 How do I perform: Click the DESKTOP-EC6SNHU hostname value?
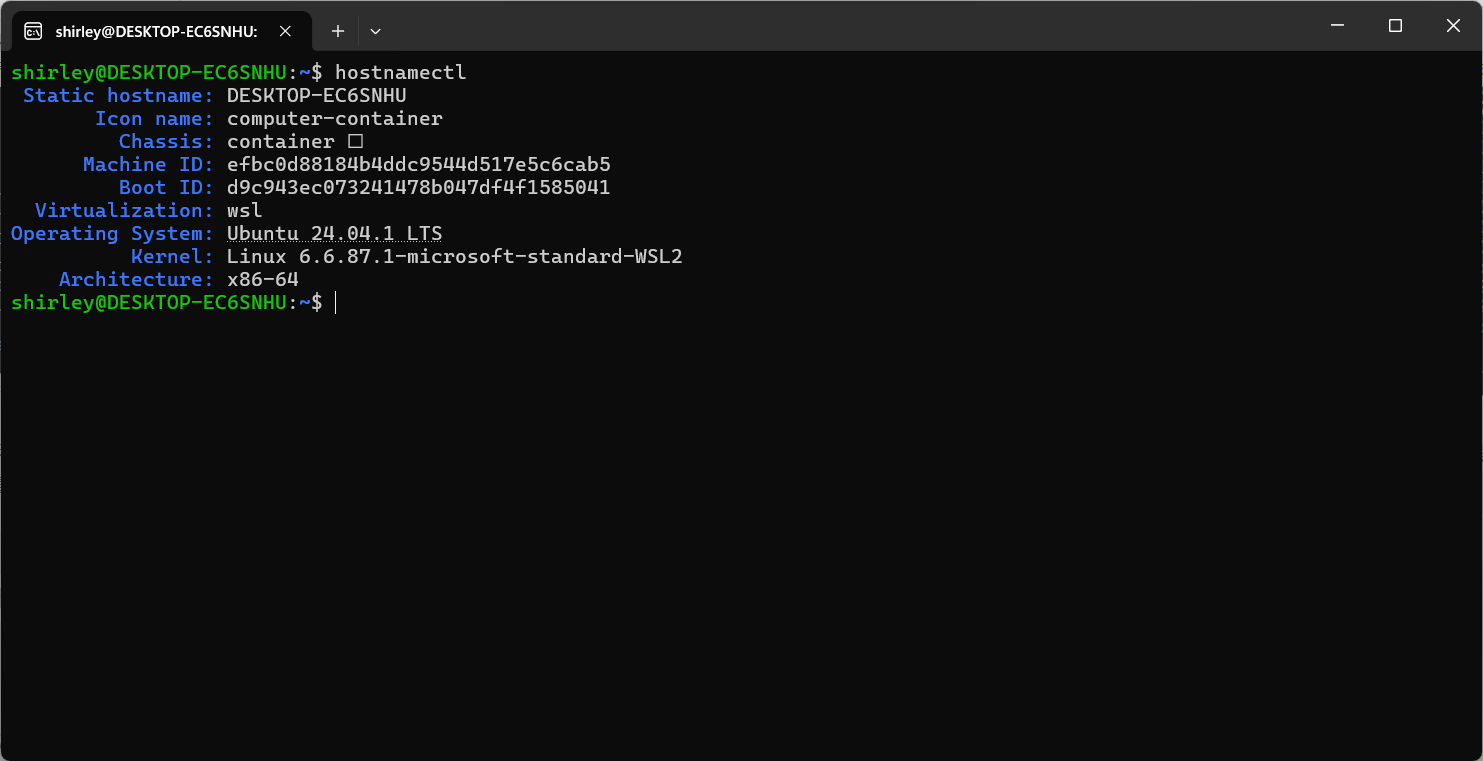316,95
